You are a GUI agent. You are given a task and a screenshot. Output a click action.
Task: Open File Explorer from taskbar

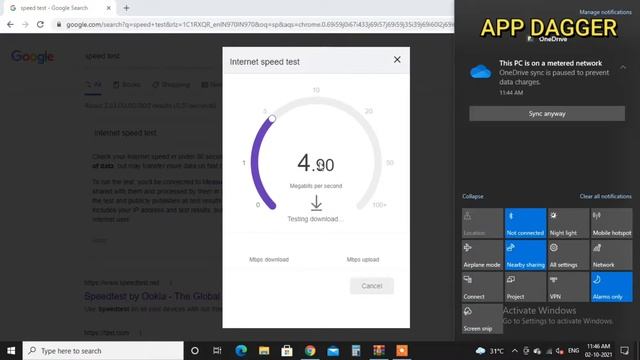264,351
